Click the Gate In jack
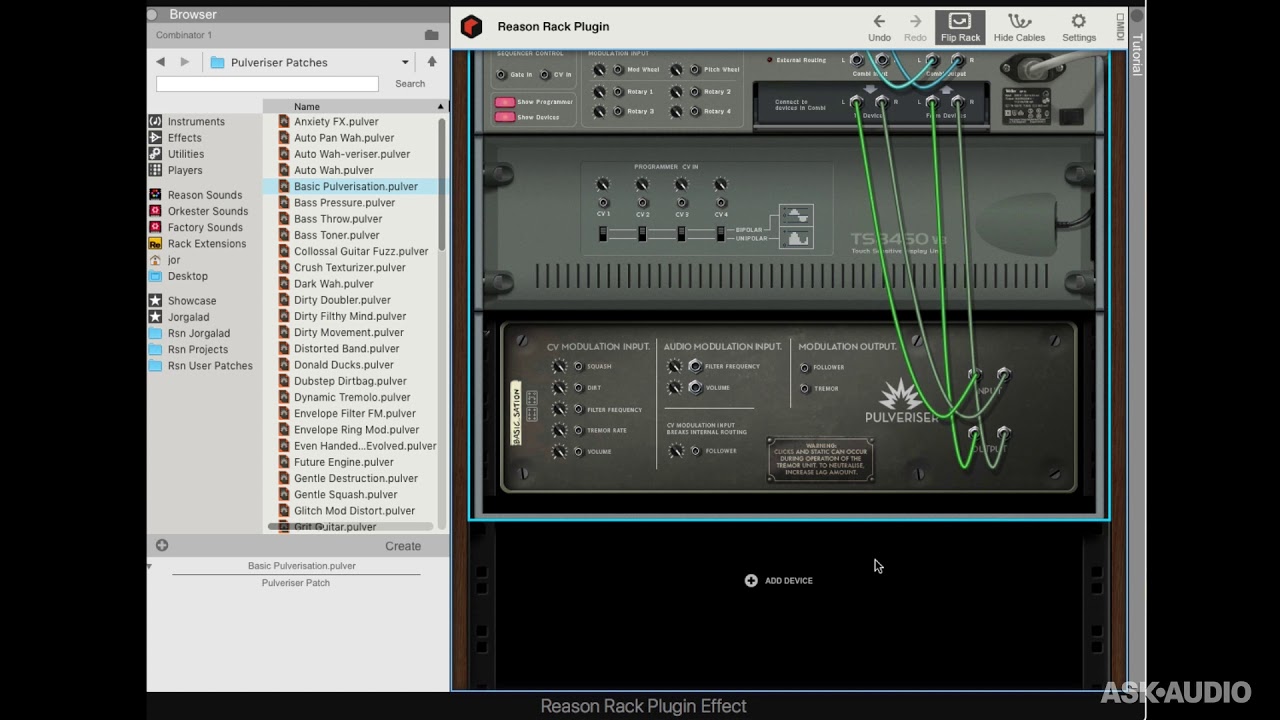 (501, 75)
